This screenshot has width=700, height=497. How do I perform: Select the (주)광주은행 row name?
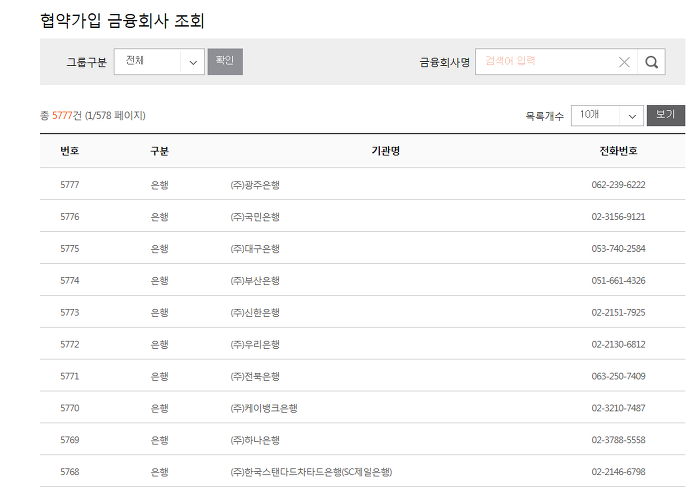click(x=255, y=185)
